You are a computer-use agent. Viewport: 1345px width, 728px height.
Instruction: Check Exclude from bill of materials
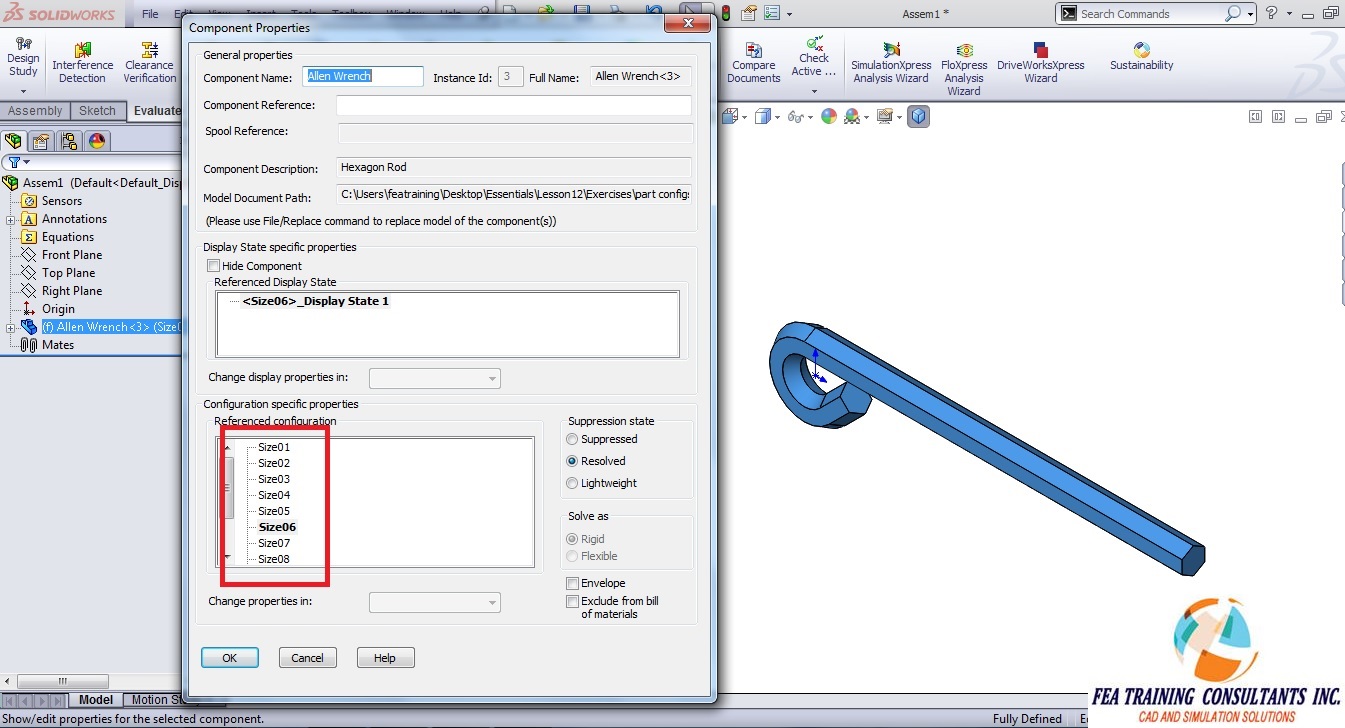(x=572, y=602)
